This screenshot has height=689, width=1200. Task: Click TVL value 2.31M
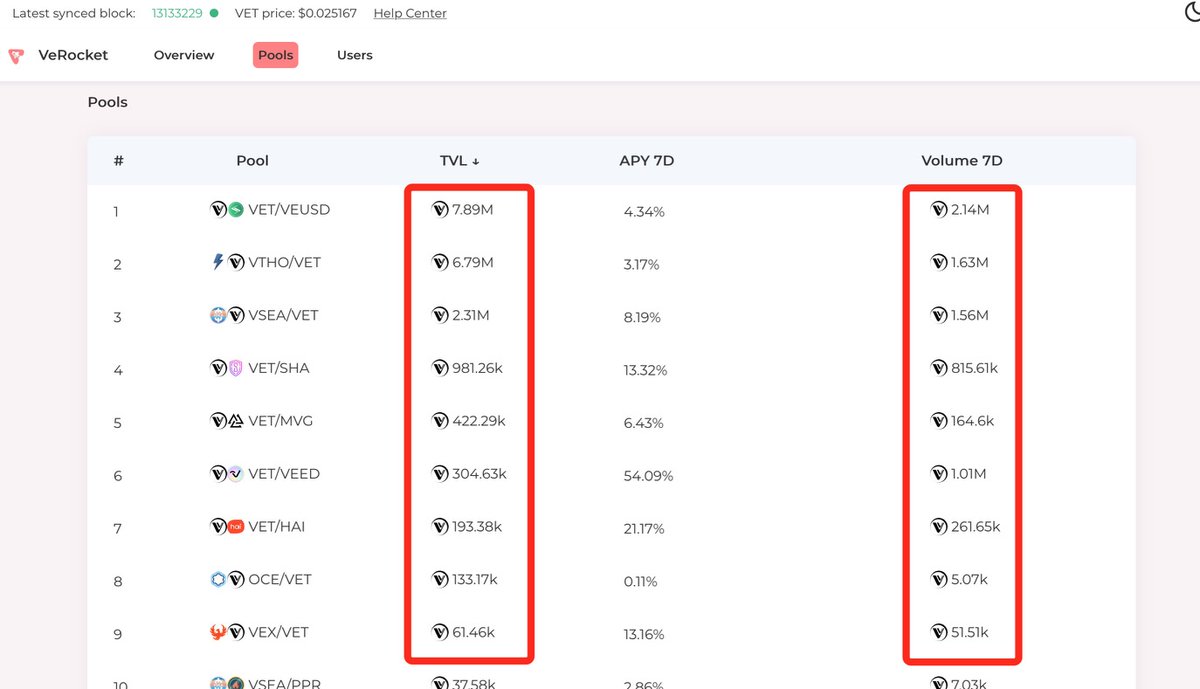point(470,315)
